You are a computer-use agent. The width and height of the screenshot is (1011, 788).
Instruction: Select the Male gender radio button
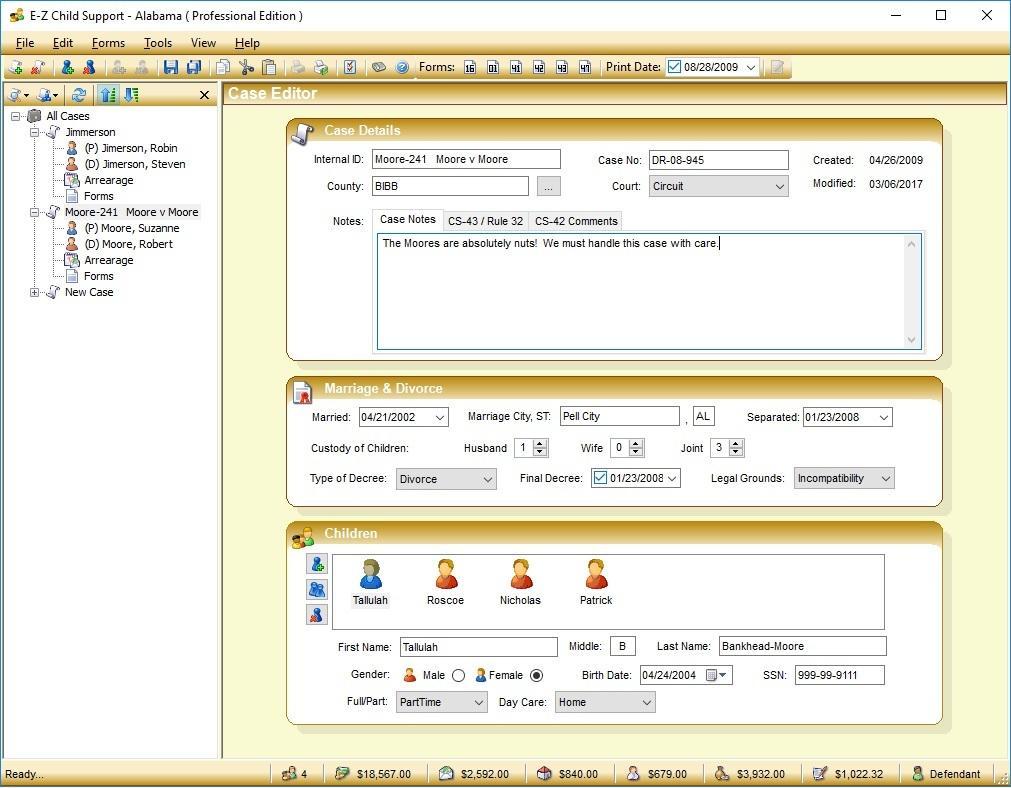tap(458, 675)
